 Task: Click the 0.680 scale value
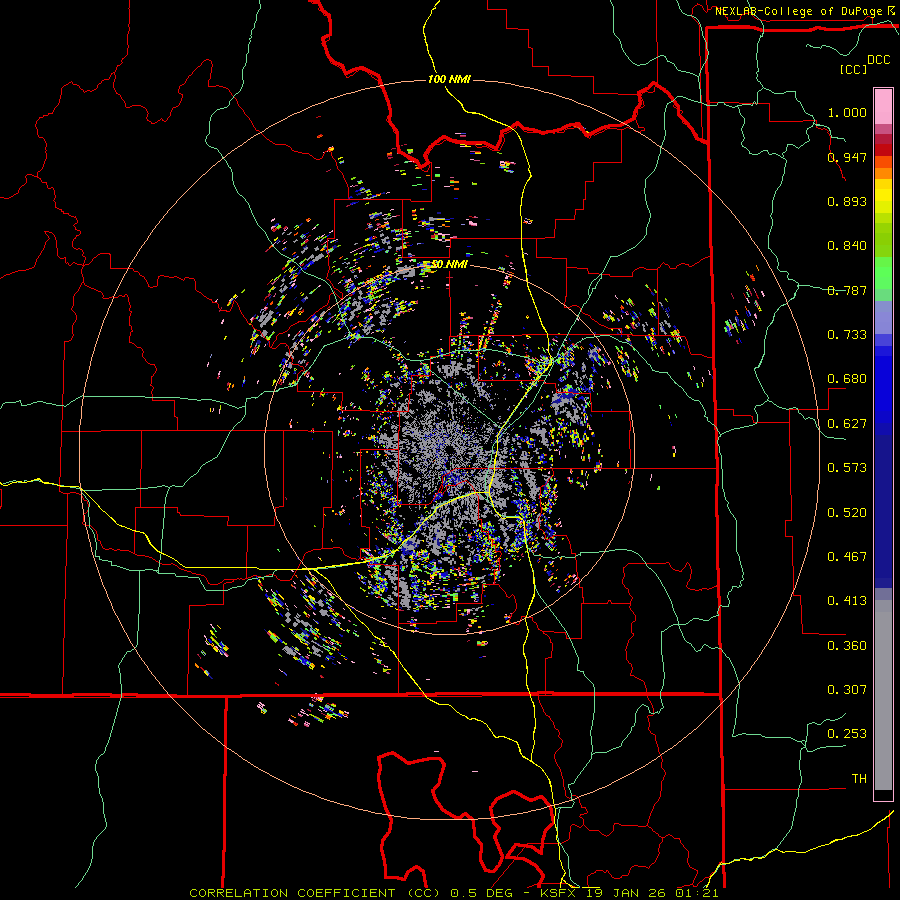(847, 379)
